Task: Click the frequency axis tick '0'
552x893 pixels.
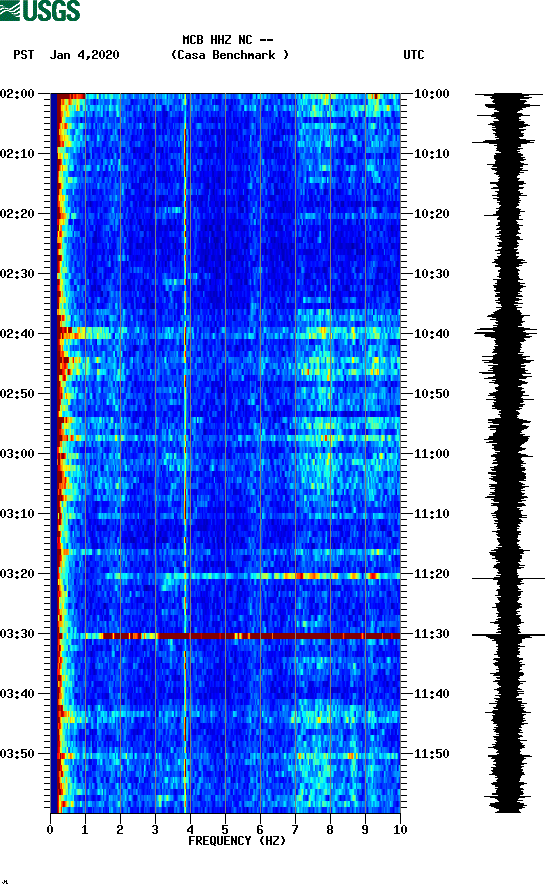Action: pyautogui.click(x=50, y=830)
